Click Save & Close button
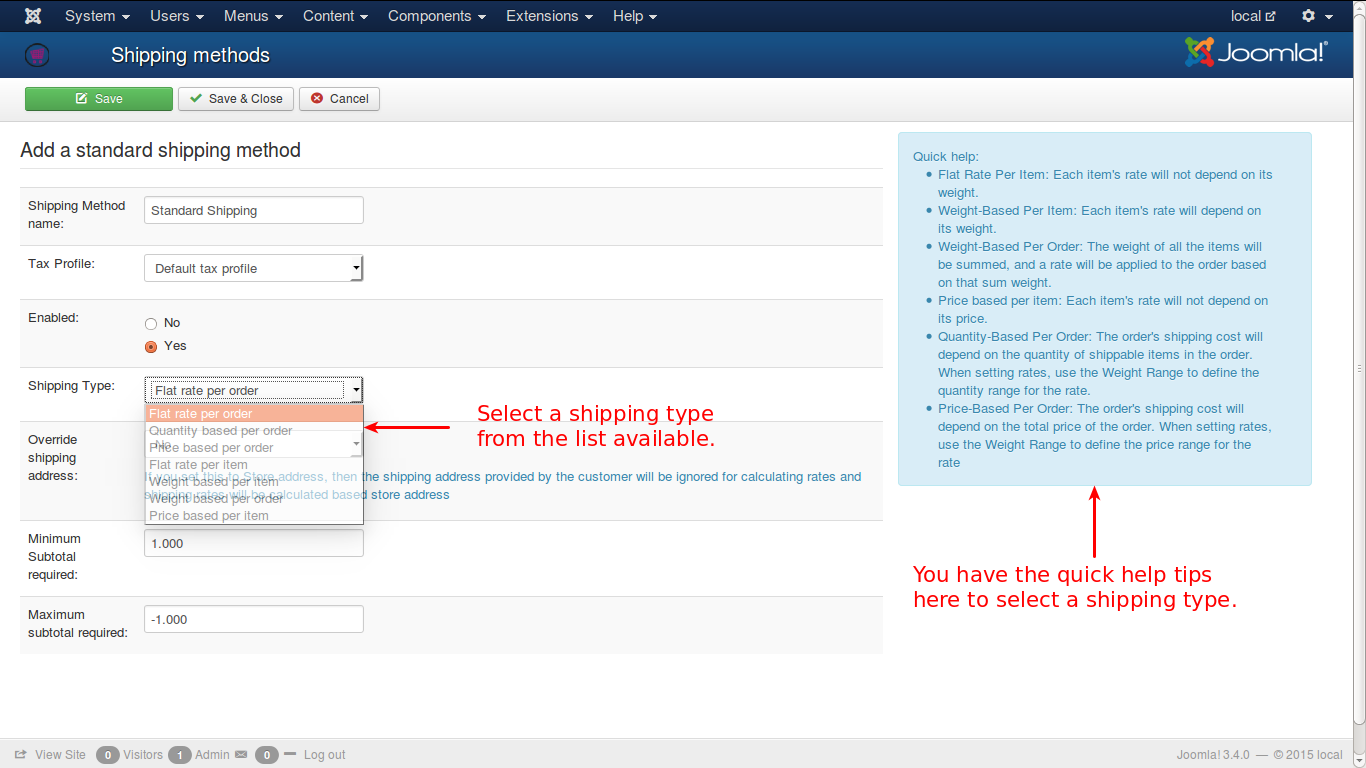The image size is (1366, 768). click(x=236, y=99)
